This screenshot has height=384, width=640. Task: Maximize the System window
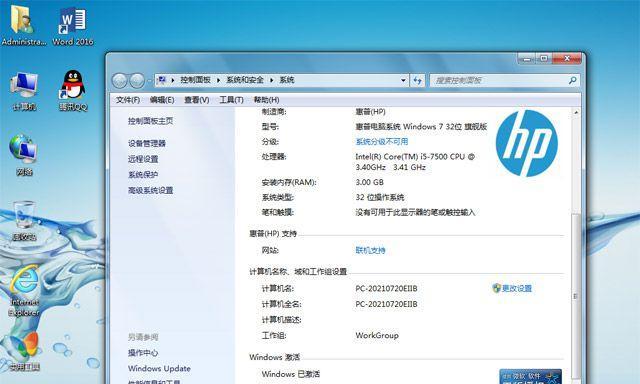544,59
